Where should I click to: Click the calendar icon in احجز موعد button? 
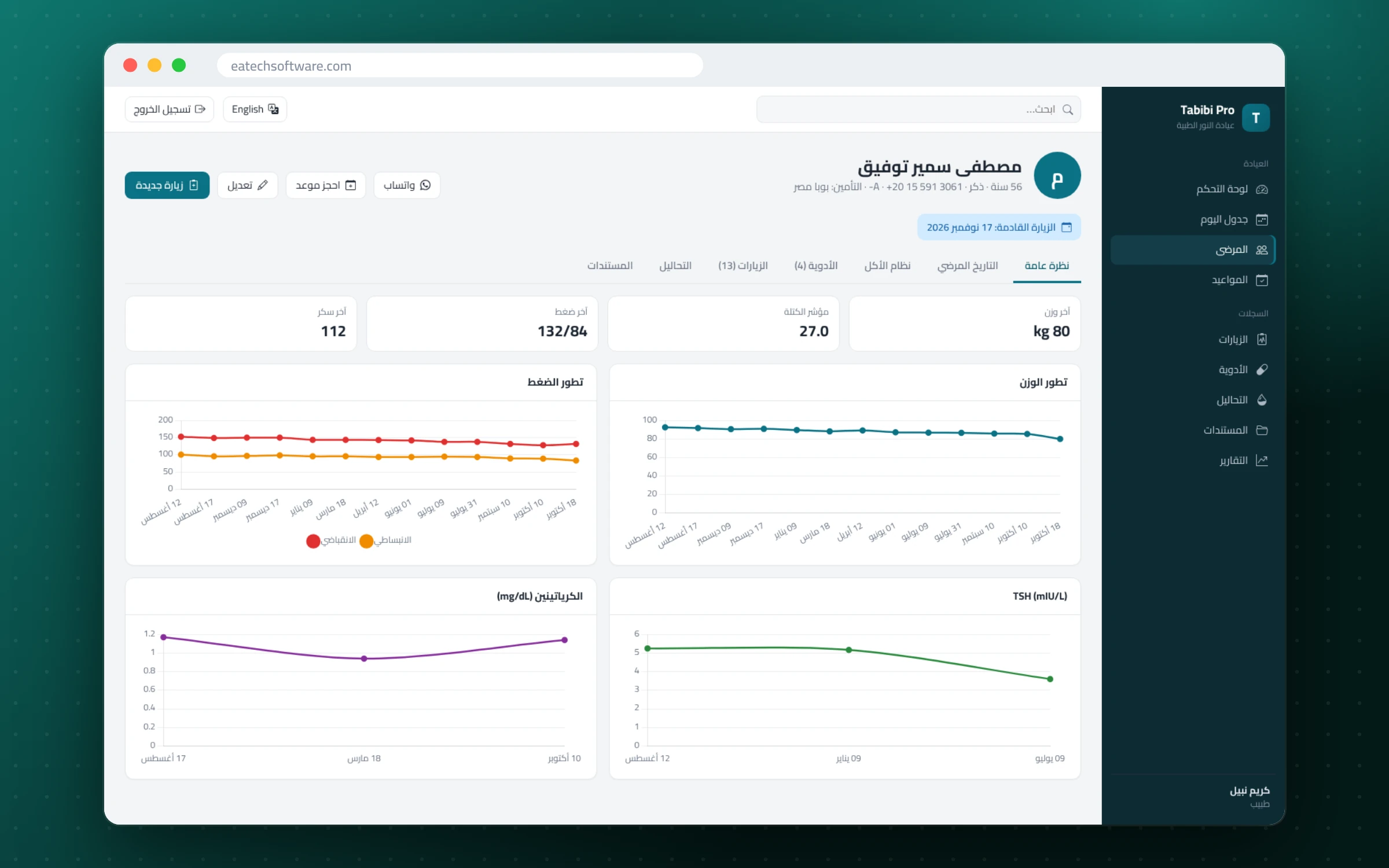pos(351,185)
